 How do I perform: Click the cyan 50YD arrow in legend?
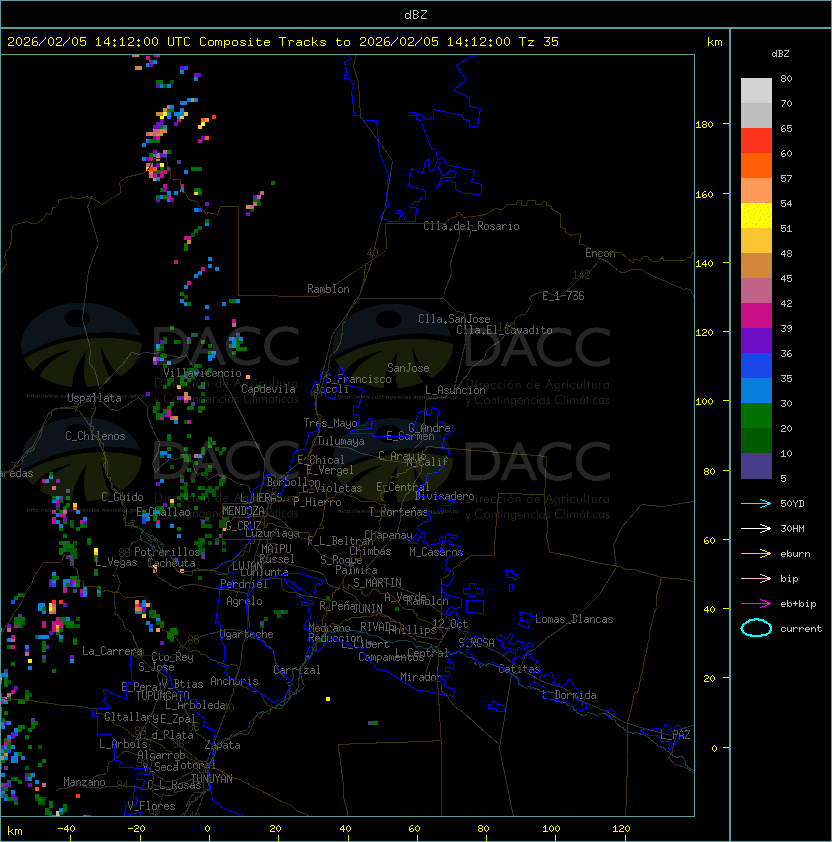coord(756,504)
